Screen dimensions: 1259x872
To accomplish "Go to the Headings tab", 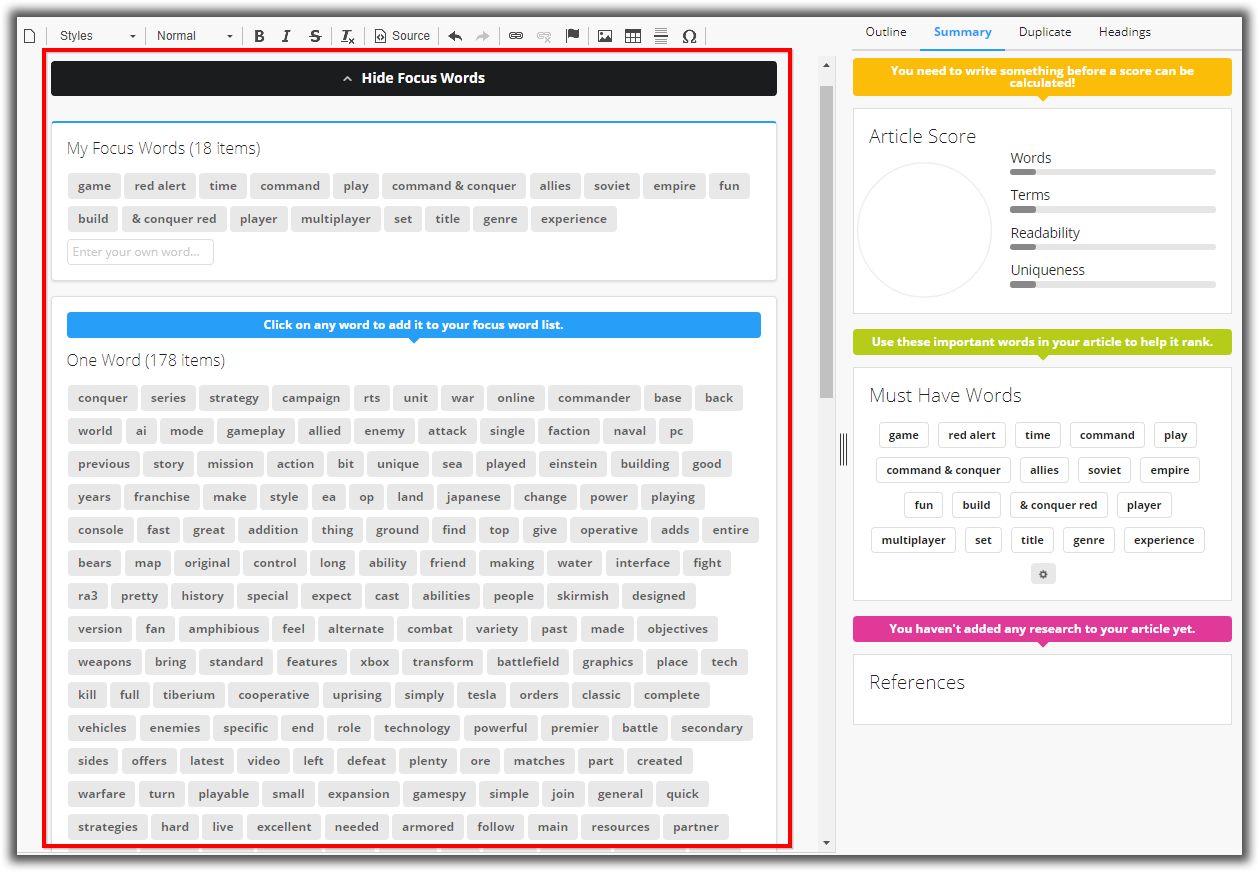I will tap(1125, 32).
